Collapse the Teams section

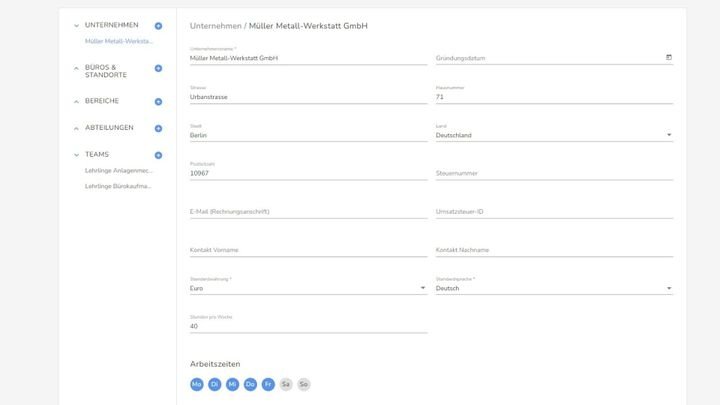click(76, 155)
